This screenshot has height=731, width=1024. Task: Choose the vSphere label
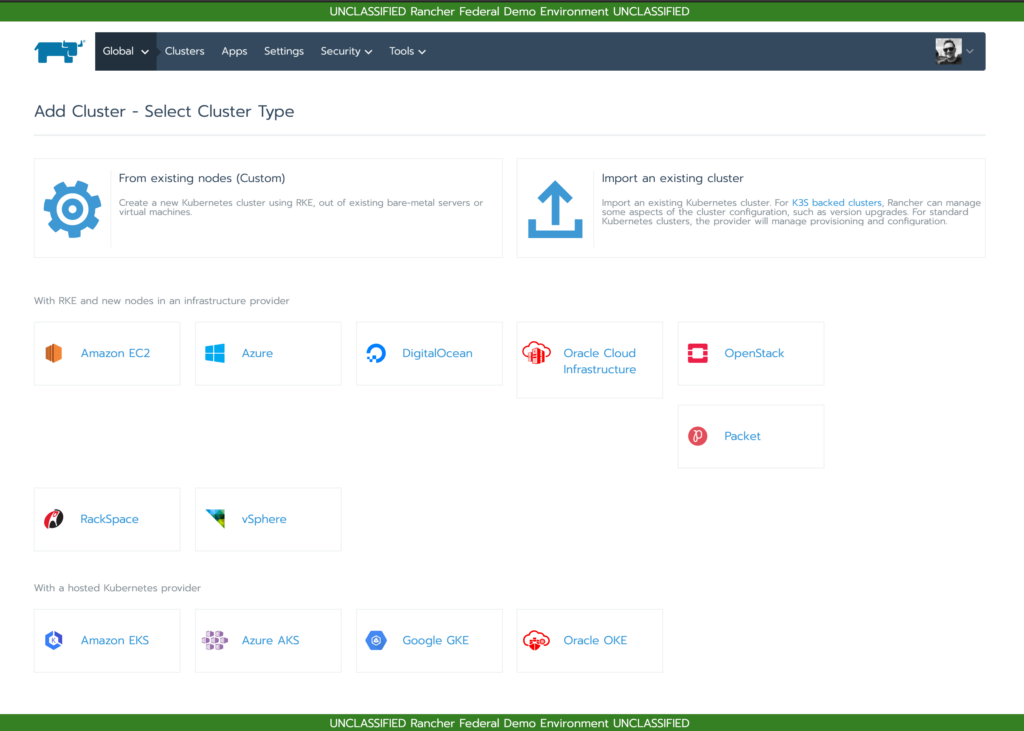pos(264,519)
